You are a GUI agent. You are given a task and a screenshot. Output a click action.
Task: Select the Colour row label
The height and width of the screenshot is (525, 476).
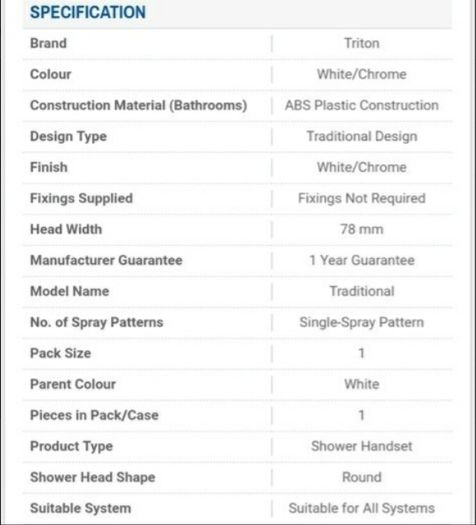[51, 74]
